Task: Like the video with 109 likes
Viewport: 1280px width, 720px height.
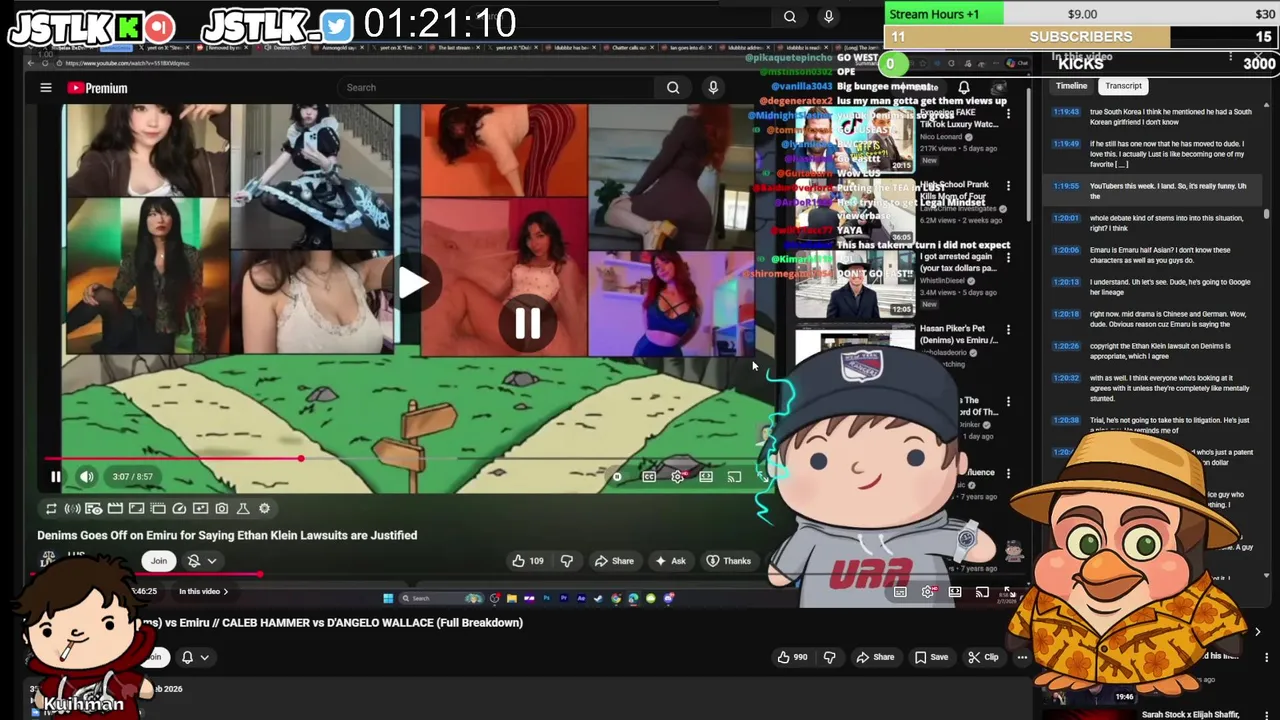Action: click(527, 561)
